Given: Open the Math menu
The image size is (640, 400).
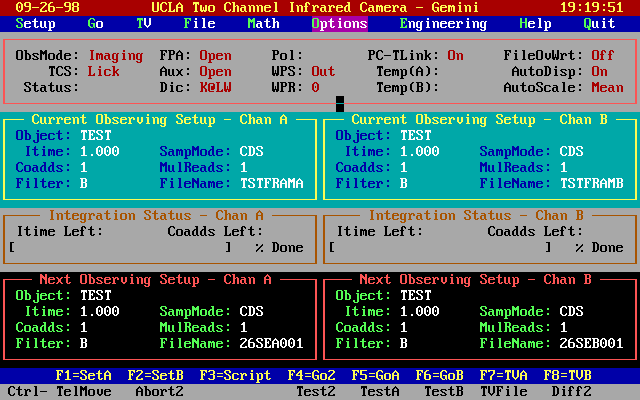Looking at the screenshot, I should pyautogui.click(x=264, y=24).
